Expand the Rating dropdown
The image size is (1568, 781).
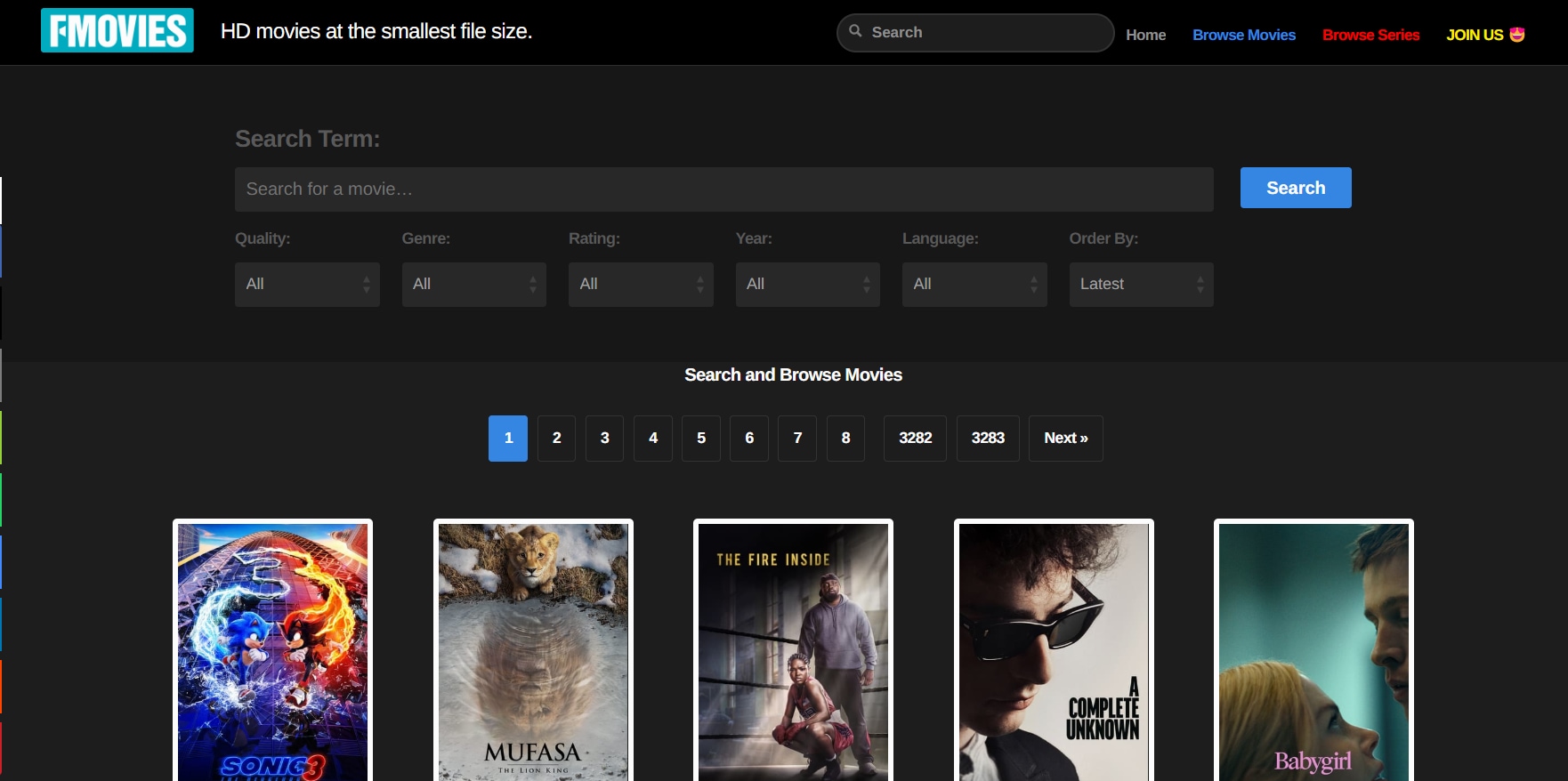[x=641, y=285]
